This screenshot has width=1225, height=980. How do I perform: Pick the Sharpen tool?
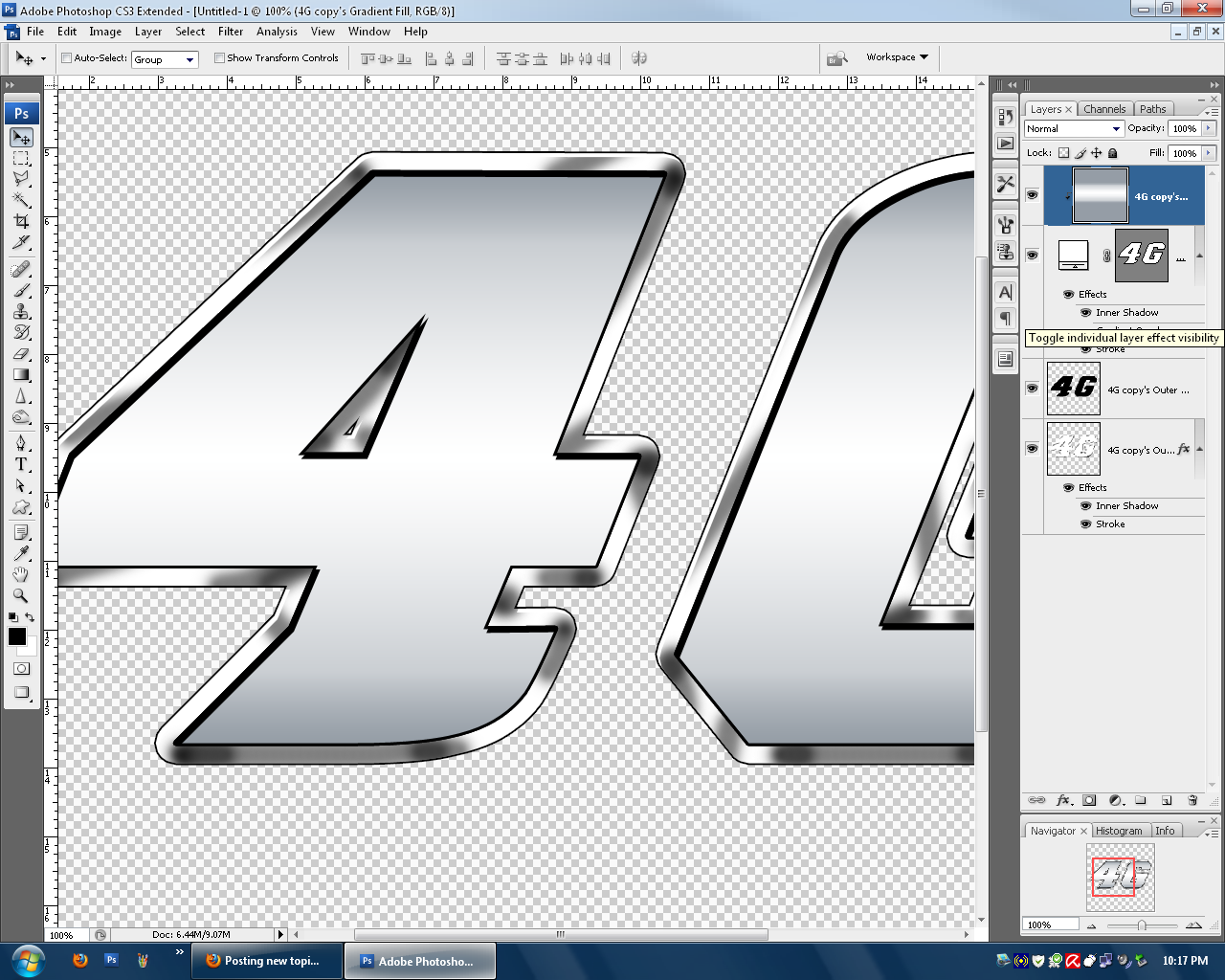coord(21,395)
